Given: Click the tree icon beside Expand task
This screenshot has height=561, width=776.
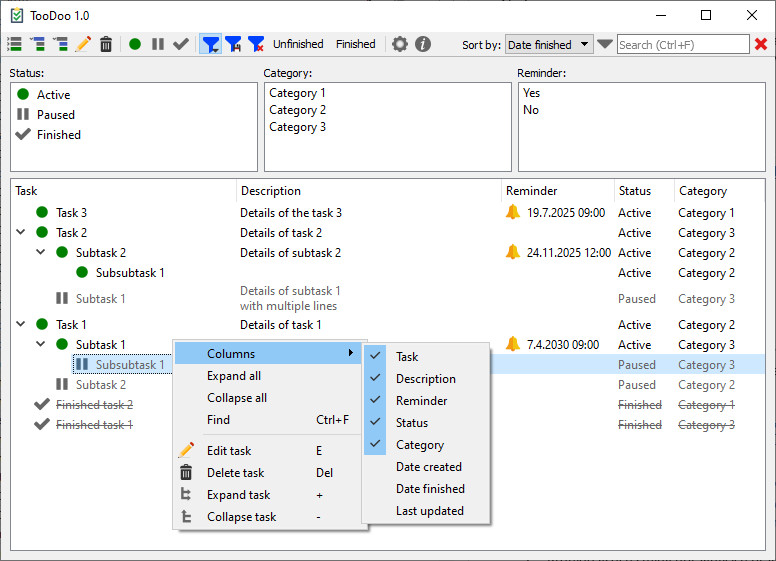Looking at the screenshot, I should pyautogui.click(x=186, y=494).
